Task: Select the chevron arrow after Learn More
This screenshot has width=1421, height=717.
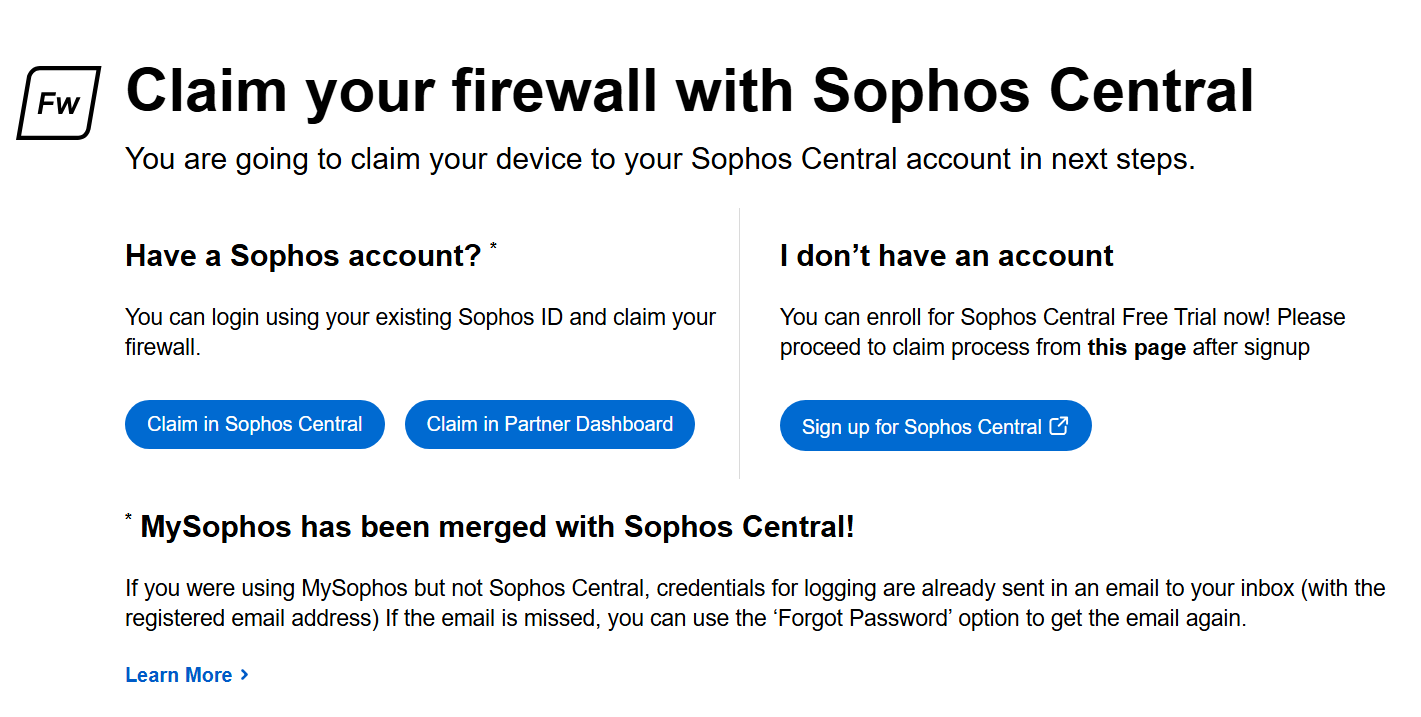Action: click(243, 675)
